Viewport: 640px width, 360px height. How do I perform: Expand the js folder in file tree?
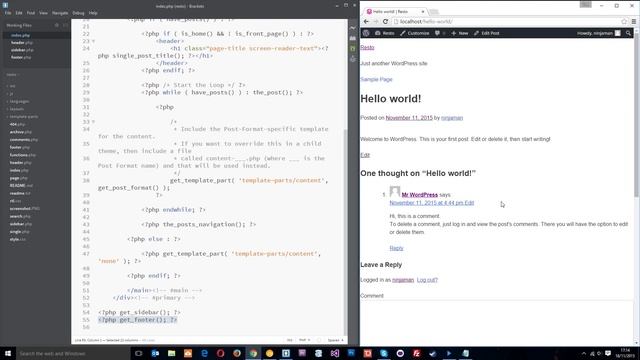[x=11, y=93]
